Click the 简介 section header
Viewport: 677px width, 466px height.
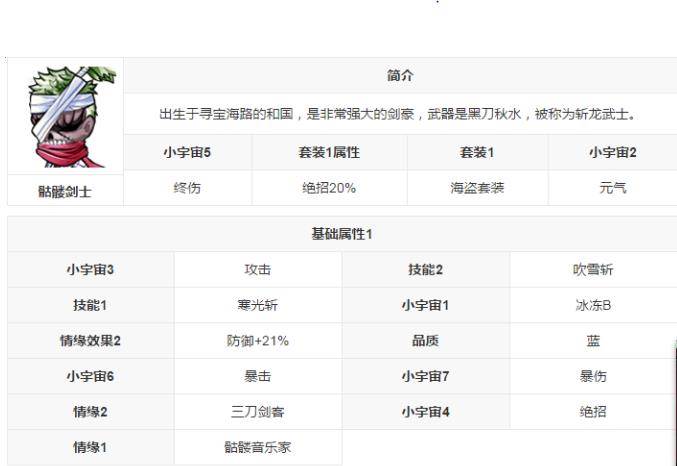coord(400,76)
